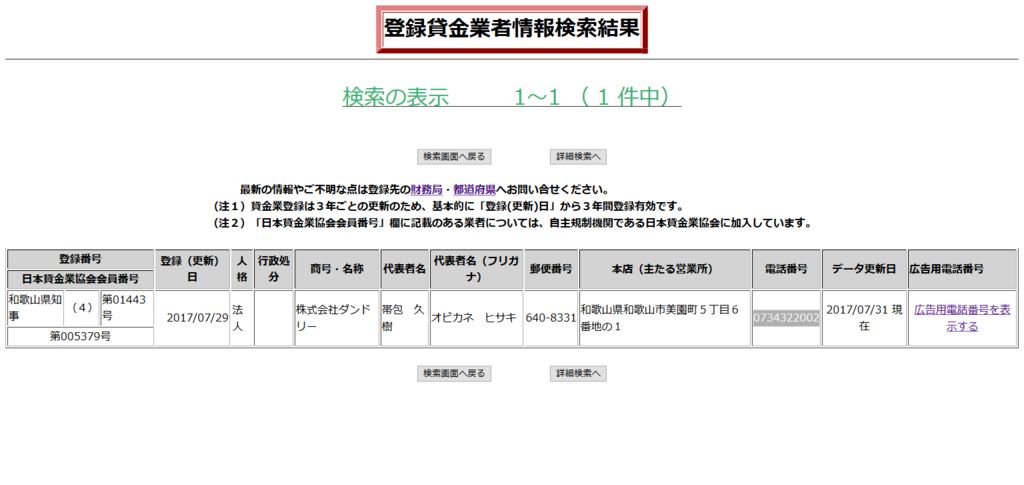Click the 行政処分 column header
Viewport: 1024px width, 485px height.
point(274,269)
